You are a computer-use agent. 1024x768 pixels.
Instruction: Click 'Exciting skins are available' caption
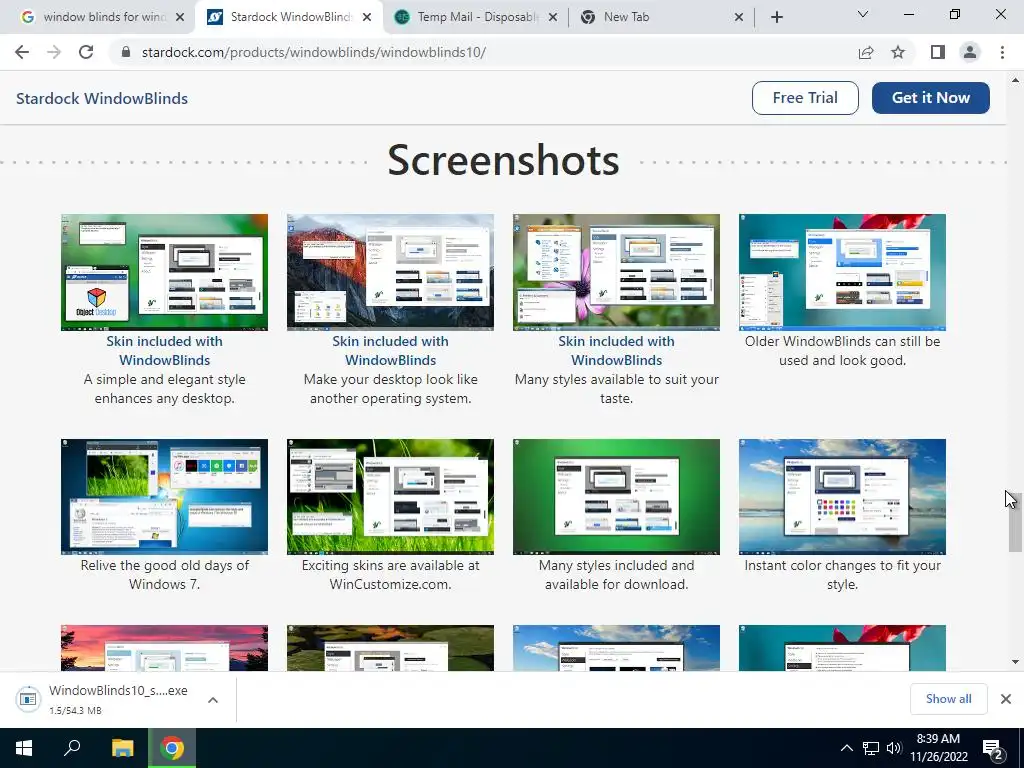pos(391,575)
